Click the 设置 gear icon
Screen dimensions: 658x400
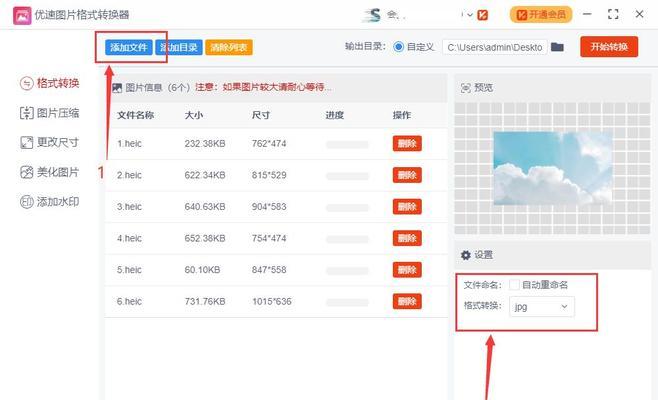465,255
